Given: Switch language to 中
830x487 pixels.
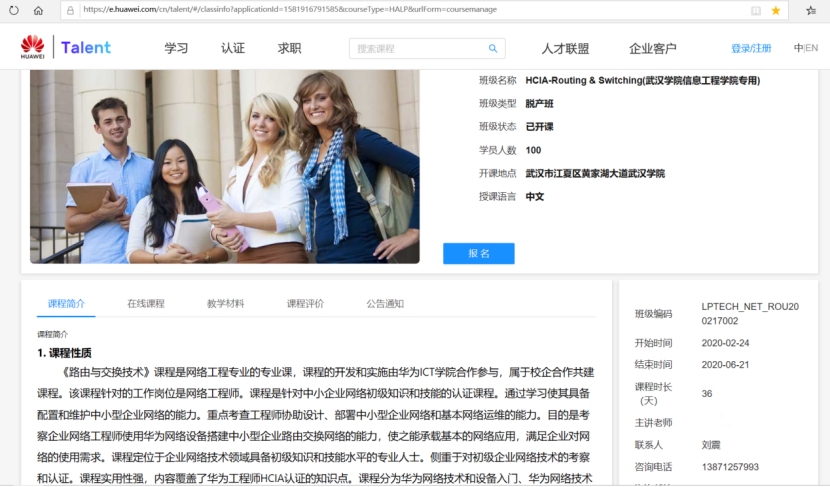Looking at the screenshot, I should coord(798,48).
